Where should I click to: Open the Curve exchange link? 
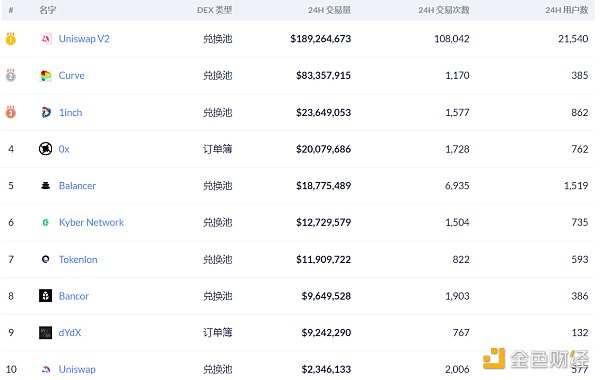click(72, 75)
